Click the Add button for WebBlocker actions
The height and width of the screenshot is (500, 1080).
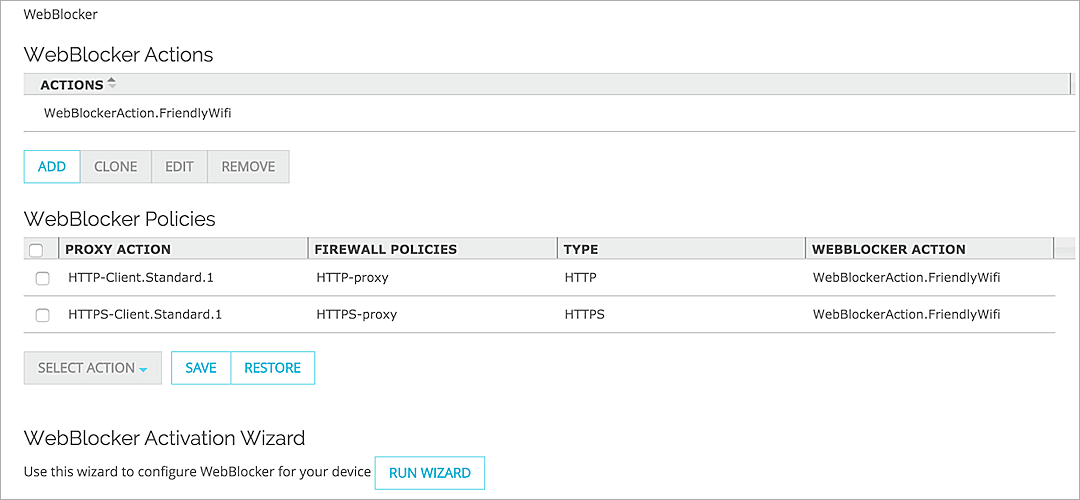pos(52,167)
